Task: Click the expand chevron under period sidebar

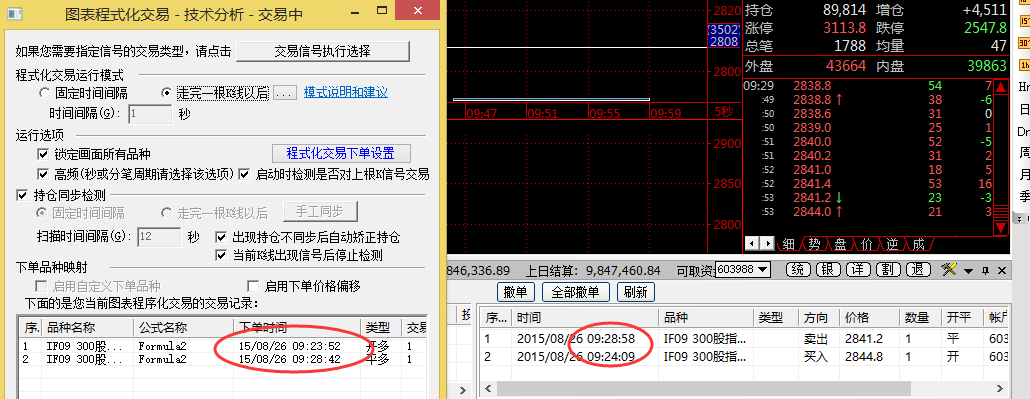Action: pyautogui.click(x=1020, y=218)
